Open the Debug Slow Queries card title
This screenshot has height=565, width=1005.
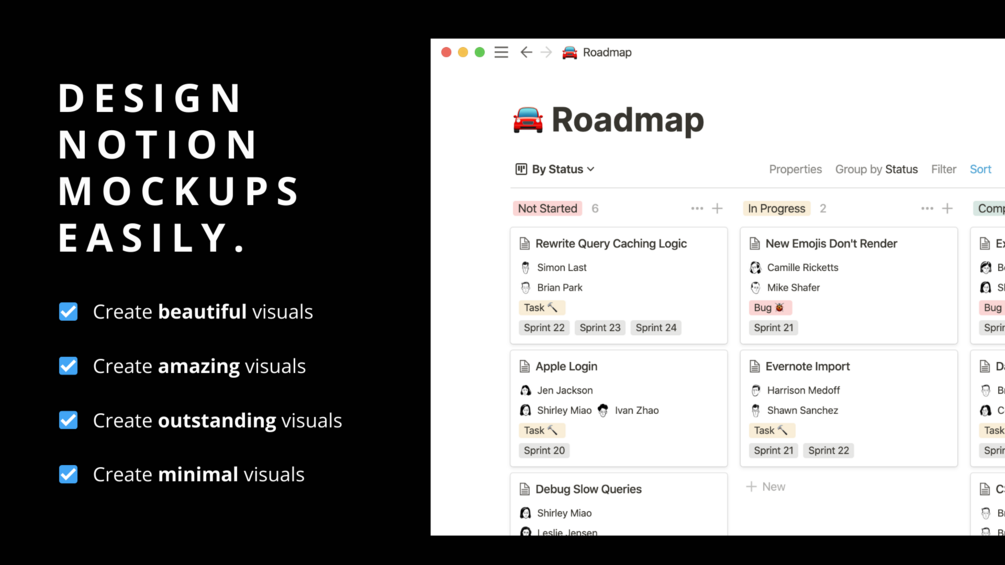(588, 489)
